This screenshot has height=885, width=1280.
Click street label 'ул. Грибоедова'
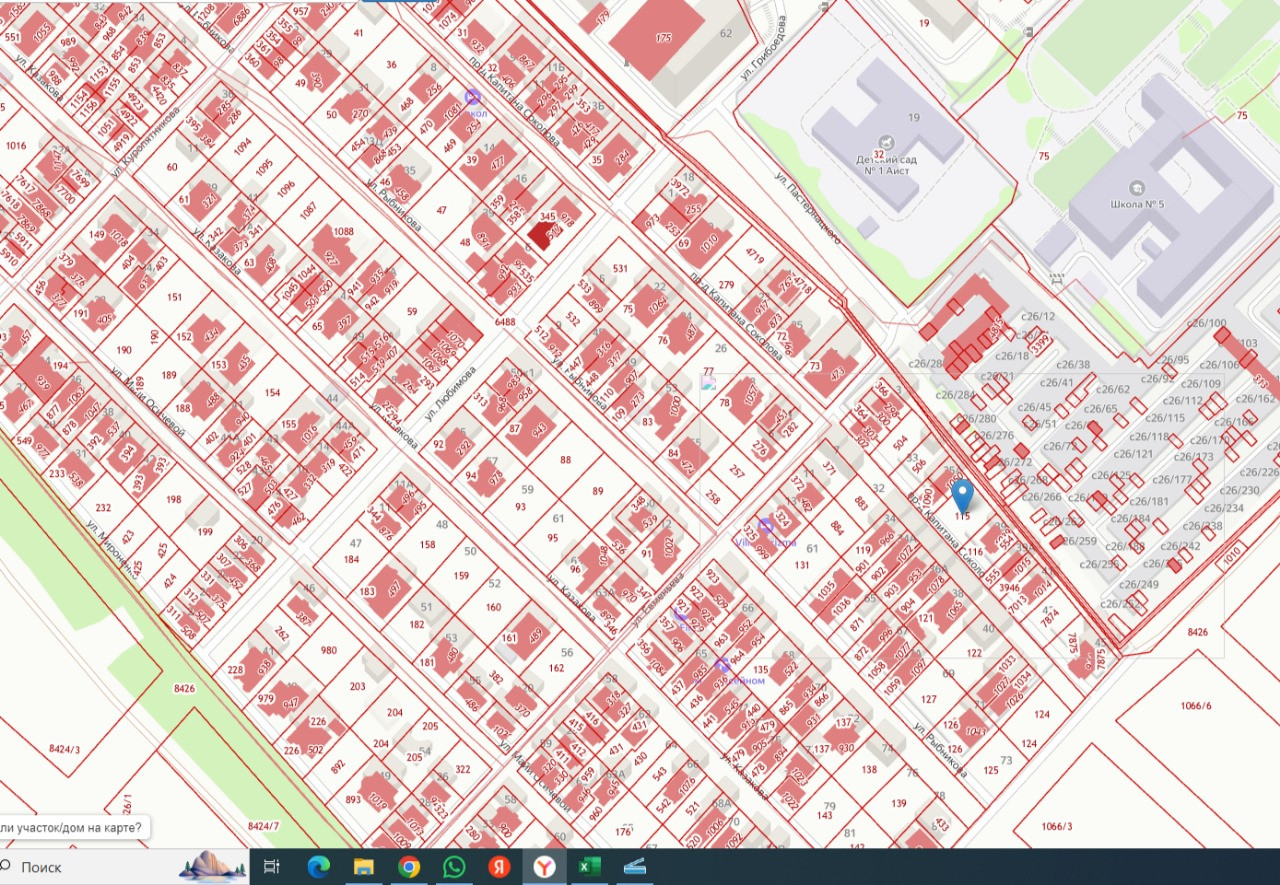763,46
